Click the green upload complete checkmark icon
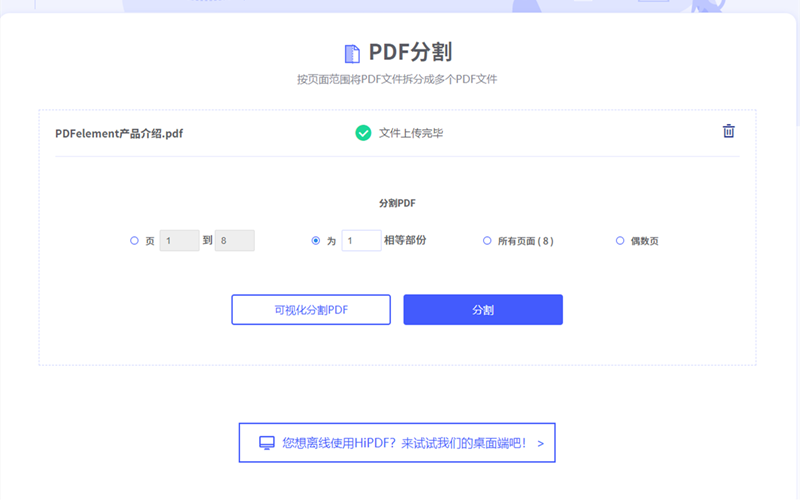The width and height of the screenshot is (800, 500). (363, 132)
